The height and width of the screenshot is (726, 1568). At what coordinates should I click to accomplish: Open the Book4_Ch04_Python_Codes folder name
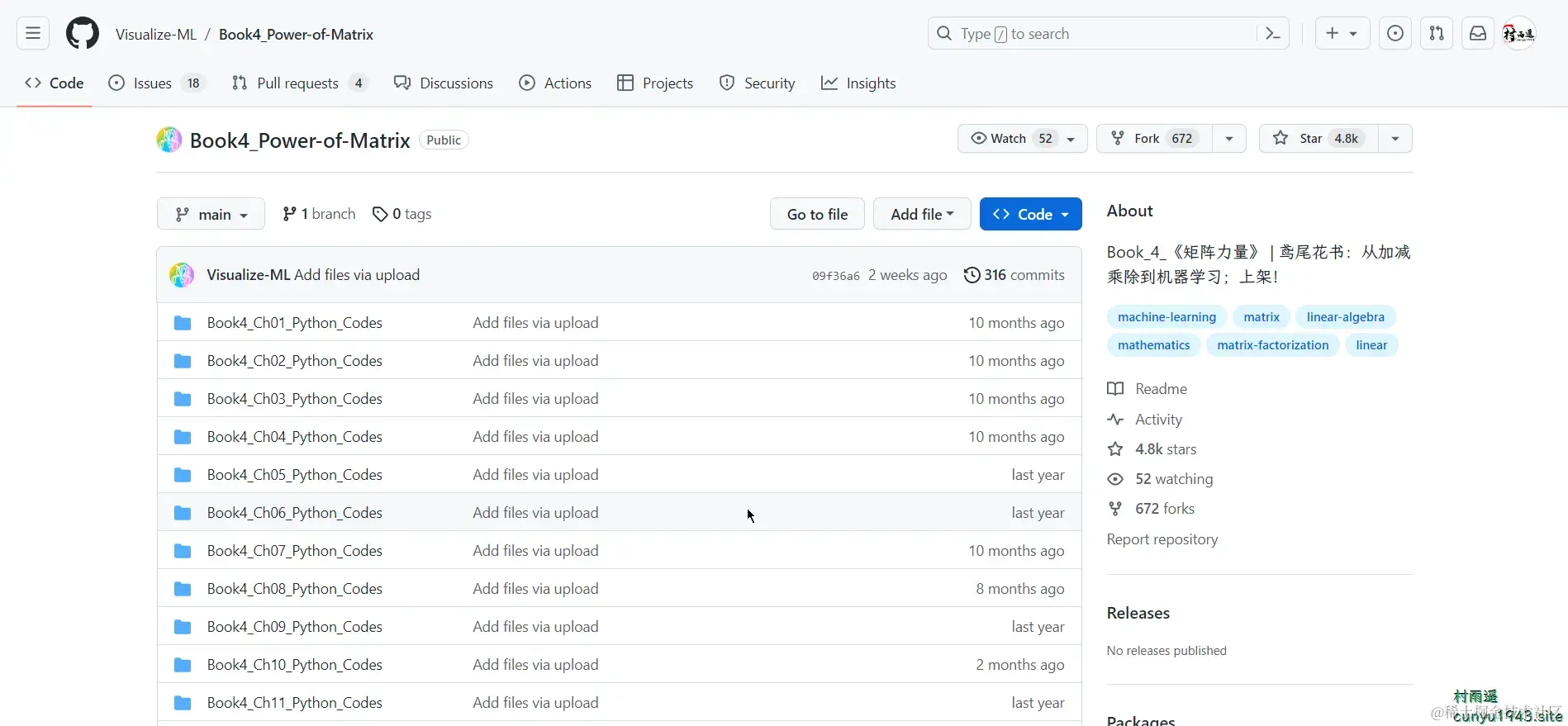pos(294,437)
